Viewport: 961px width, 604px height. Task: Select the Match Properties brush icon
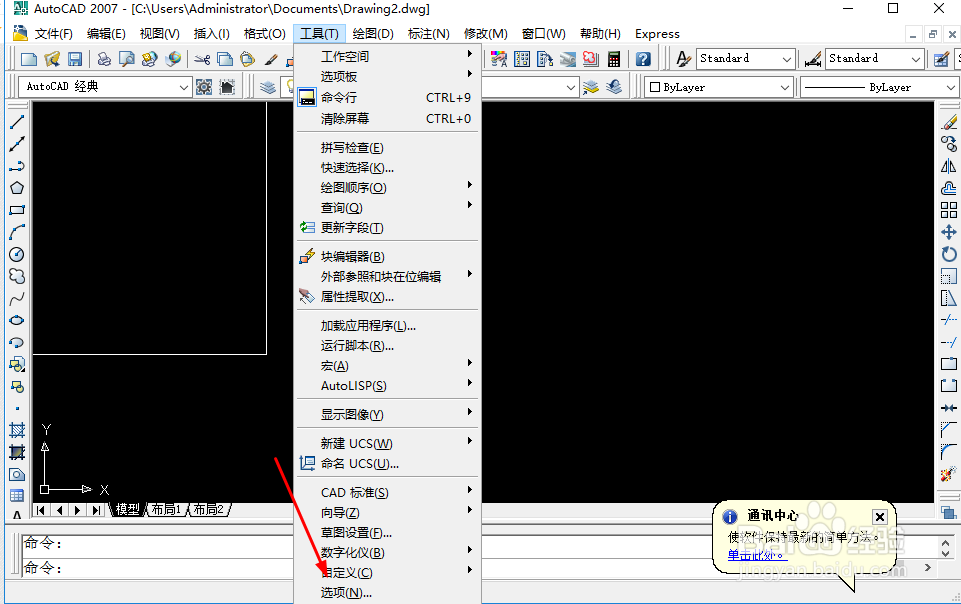[271, 59]
